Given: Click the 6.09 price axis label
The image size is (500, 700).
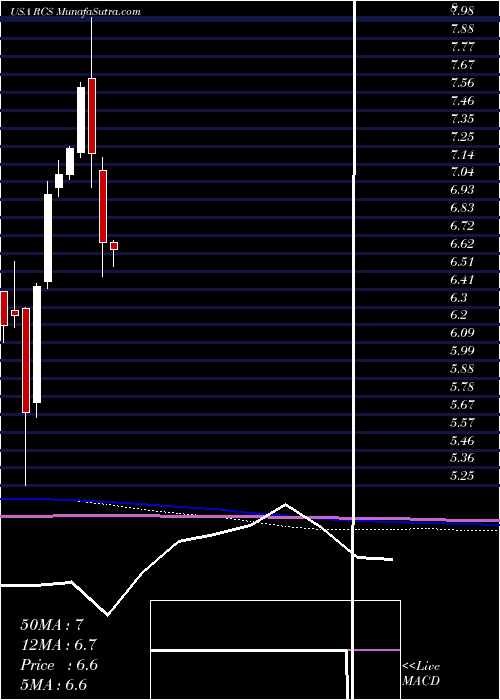Looking at the screenshot, I should [462, 333].
